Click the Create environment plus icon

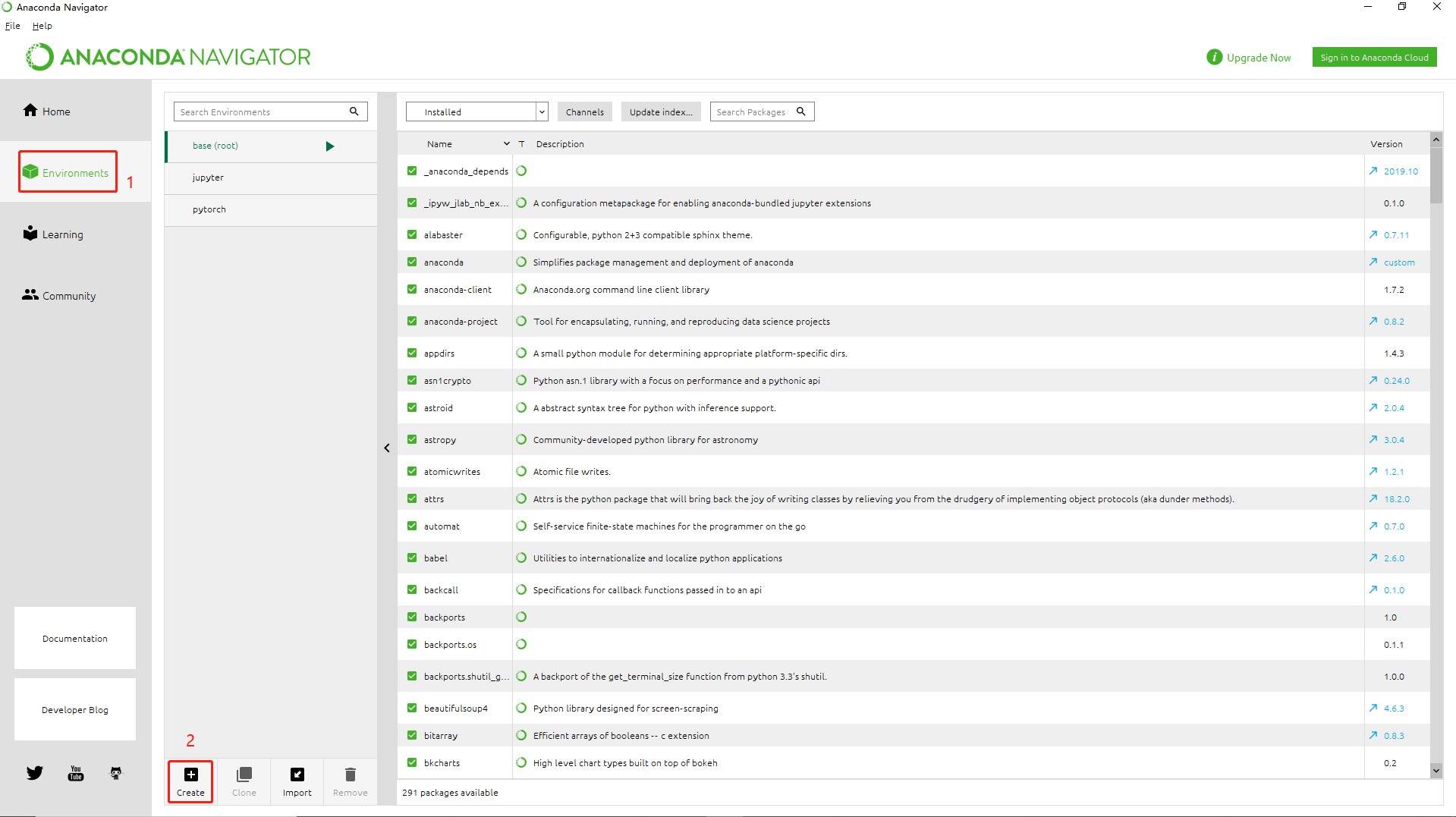point(190,775)
